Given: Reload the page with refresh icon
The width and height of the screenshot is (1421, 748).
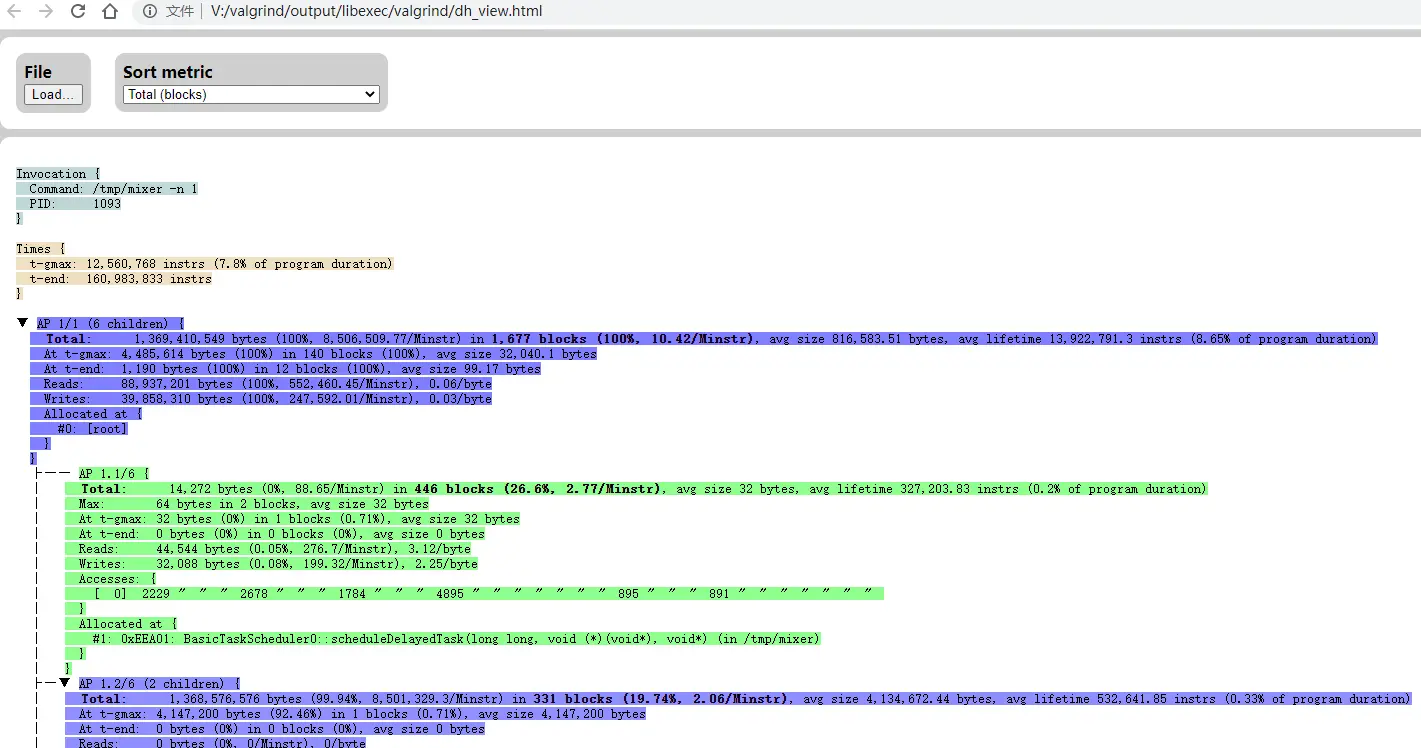Looking at the screenshot, I should click(x=78, y=11).
